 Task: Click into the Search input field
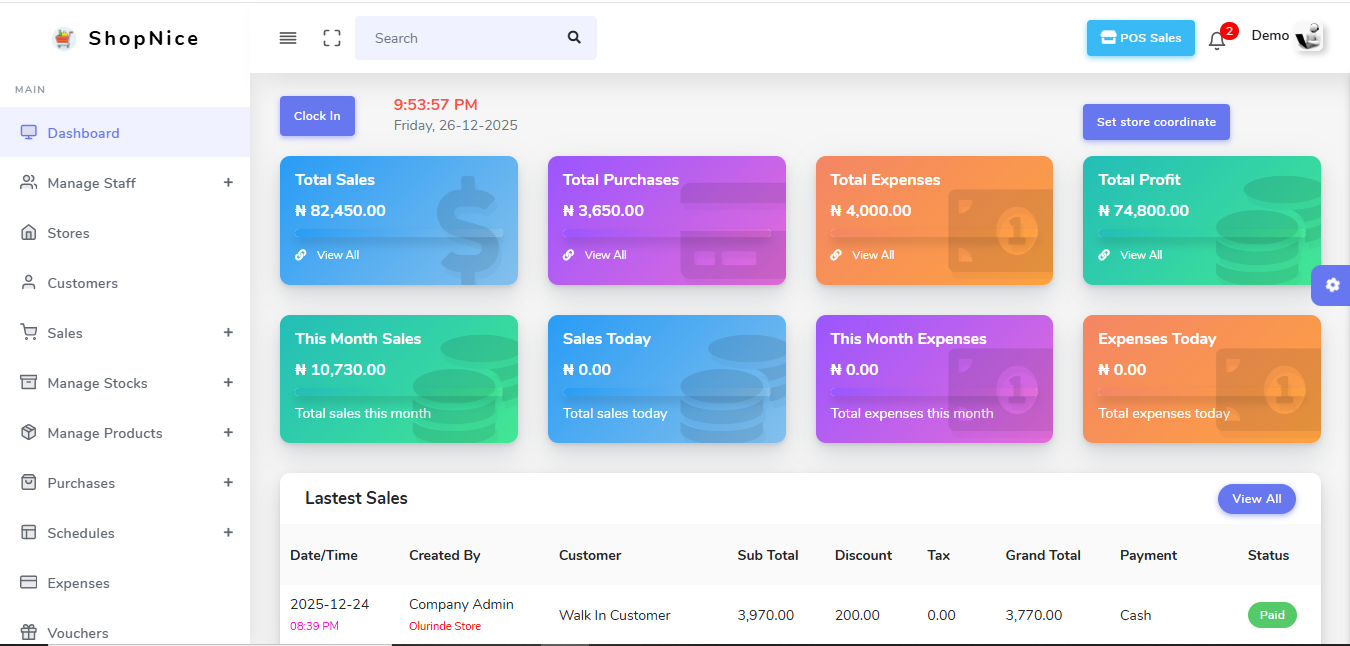[460, 38]
